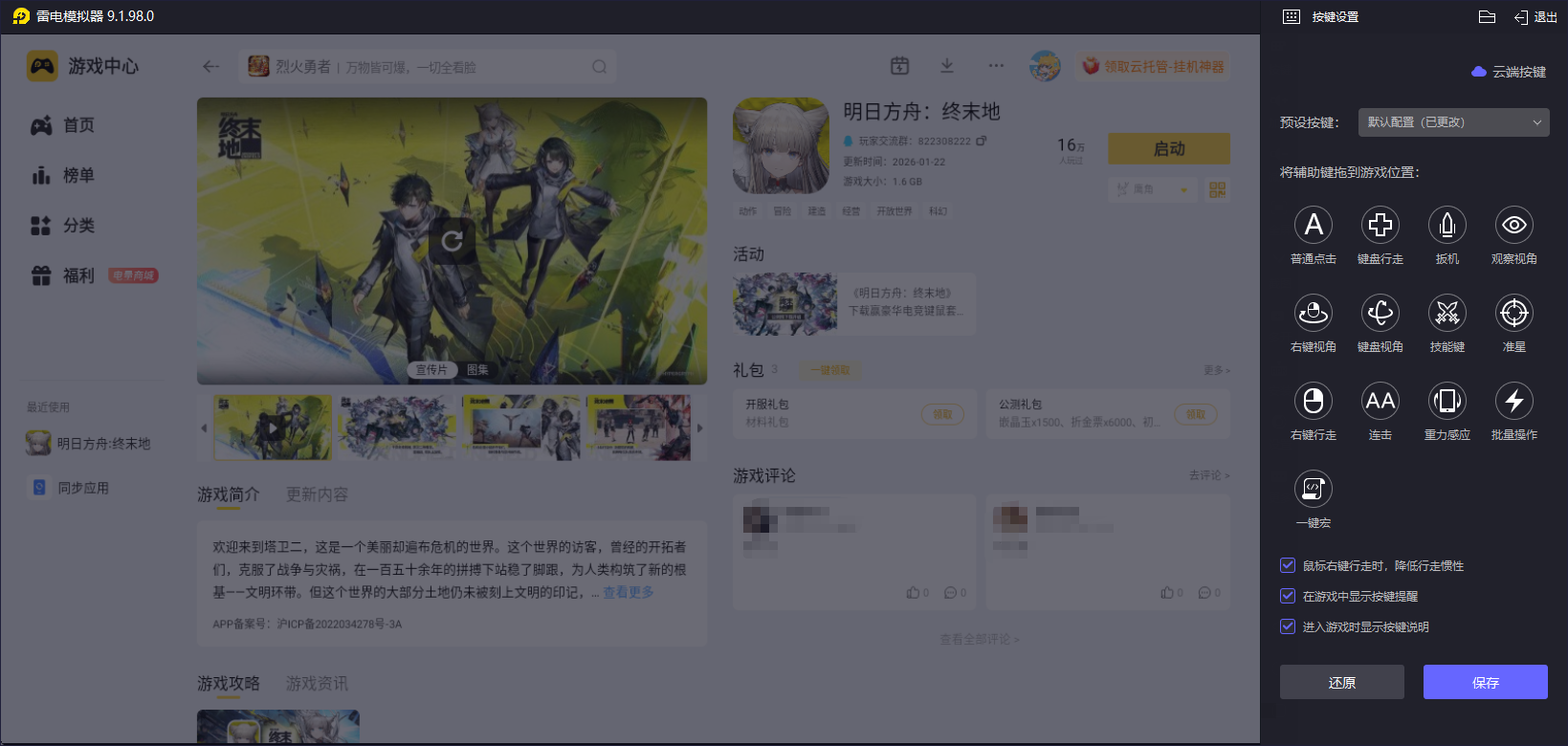Expand gift packs with 更多
The image size is (1568, 746).
[x=1217, y=370]
